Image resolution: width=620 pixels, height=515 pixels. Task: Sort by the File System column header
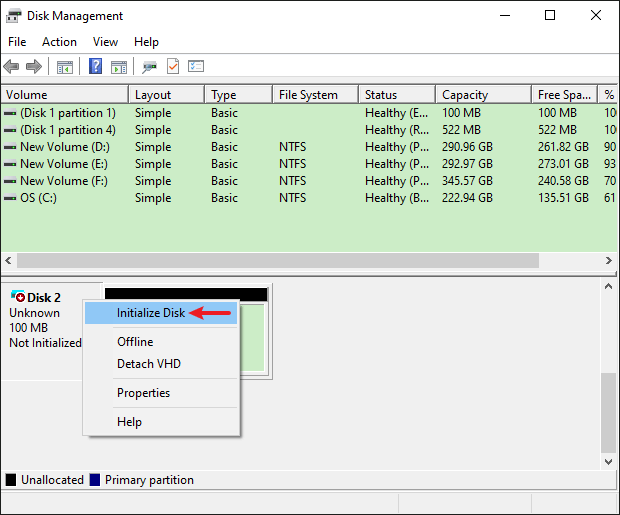316,95
